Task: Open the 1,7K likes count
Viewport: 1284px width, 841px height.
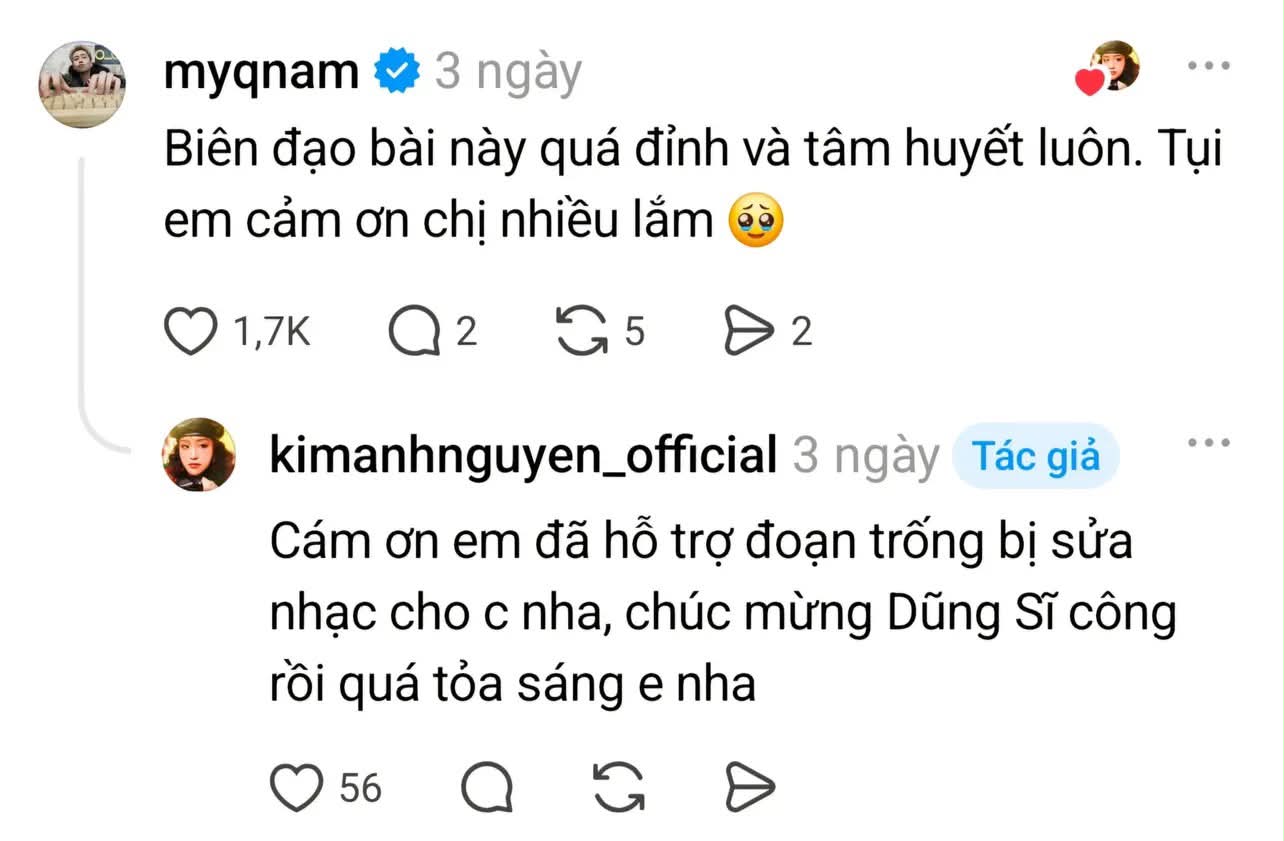Action: tap(272, 333)
